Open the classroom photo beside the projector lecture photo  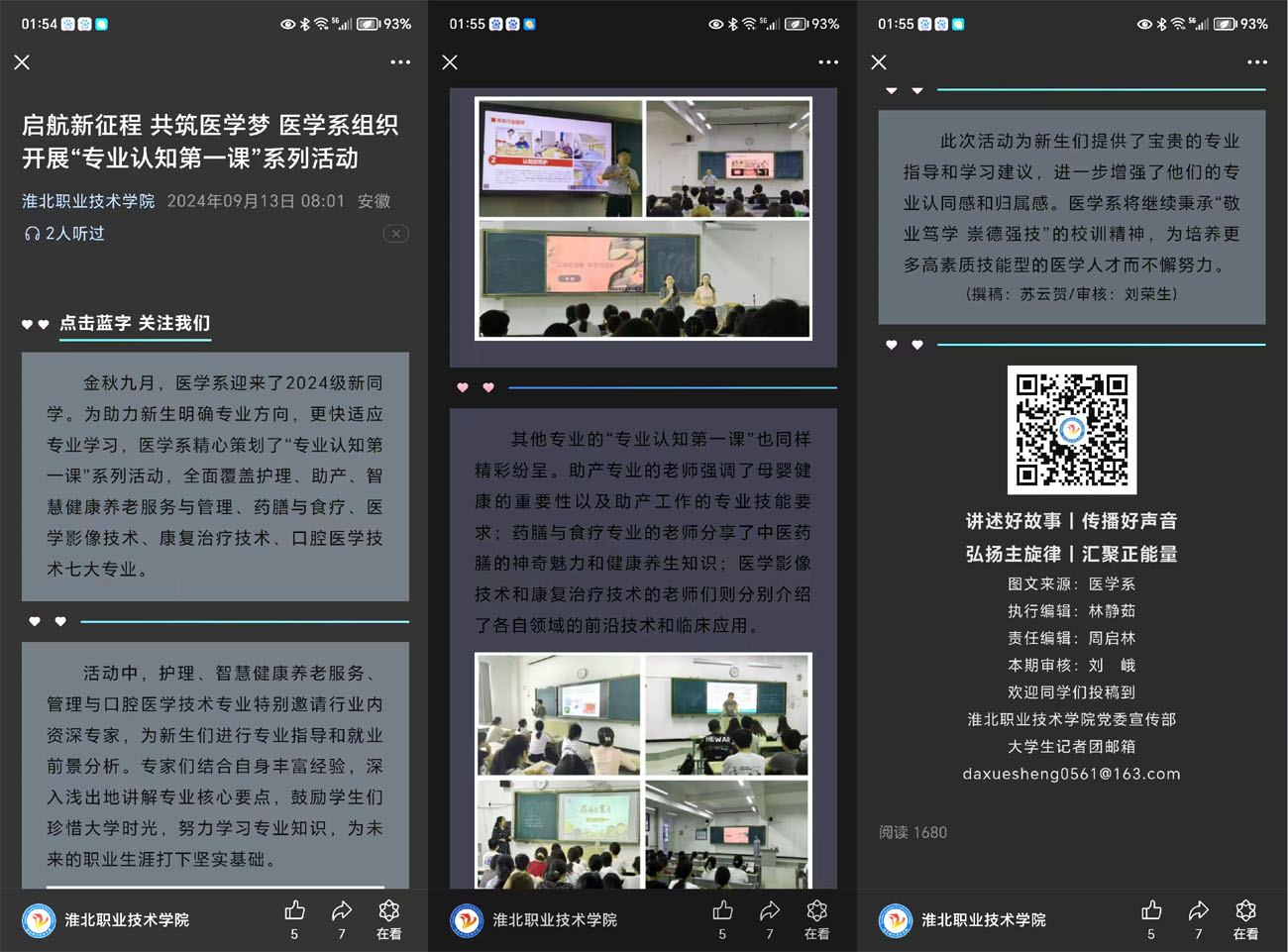(x=727, y=159)
